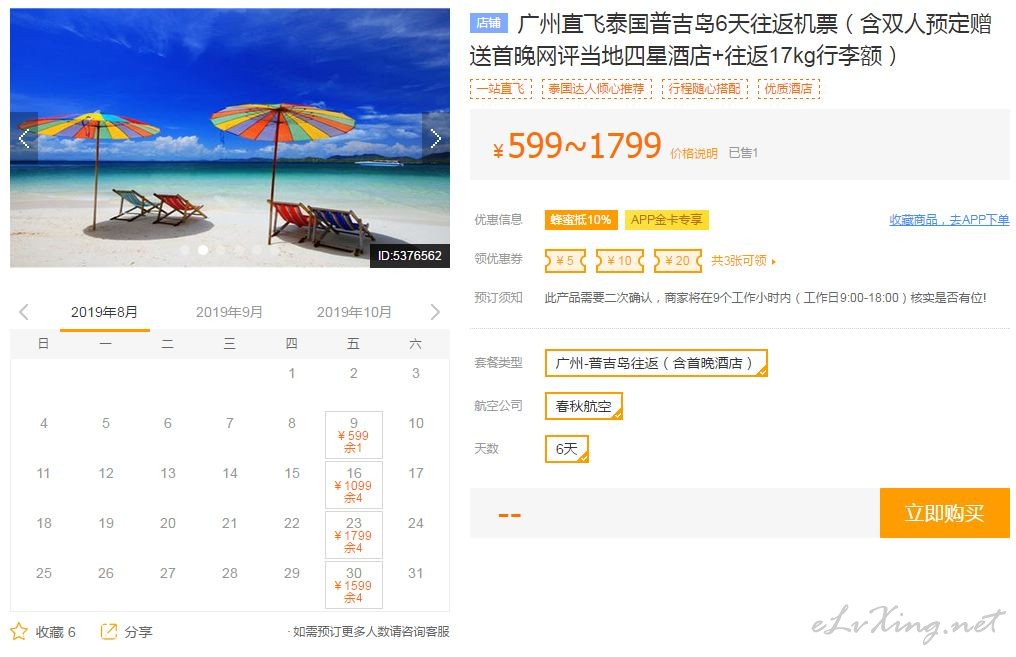1016x657 pixels.
Task: Go to previous month in calendar
Action: [24, 312]
